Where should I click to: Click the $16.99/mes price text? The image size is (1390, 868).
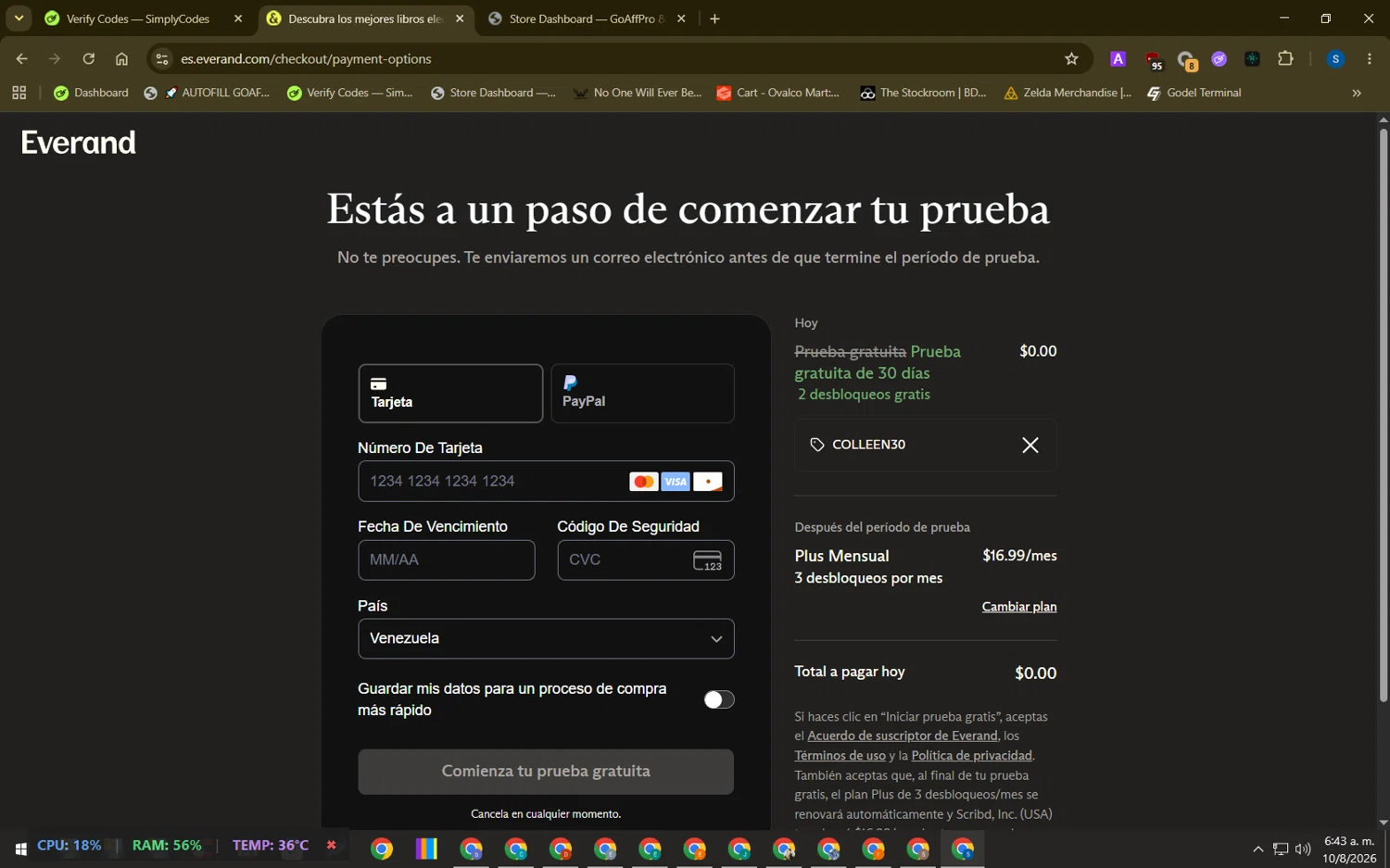point(1019,556)
